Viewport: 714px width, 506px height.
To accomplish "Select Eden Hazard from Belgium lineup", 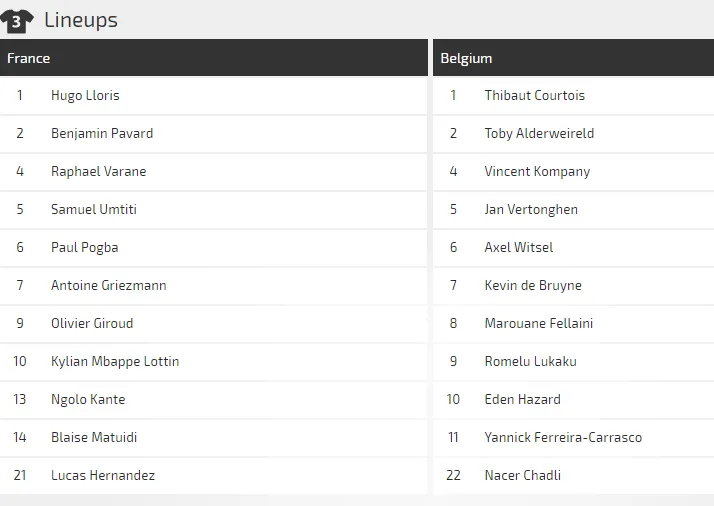I will [x=522, y=400].
